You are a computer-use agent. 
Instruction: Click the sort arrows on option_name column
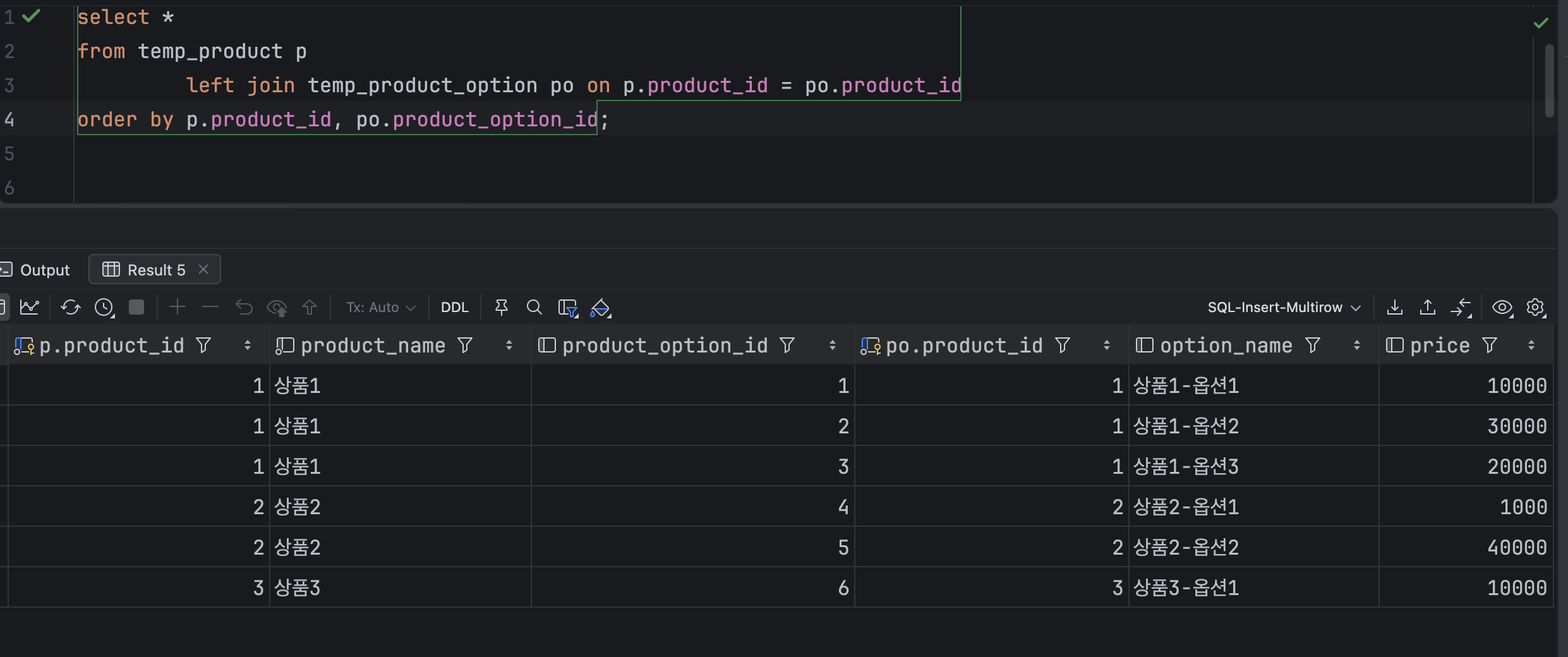click(1356, 346)
